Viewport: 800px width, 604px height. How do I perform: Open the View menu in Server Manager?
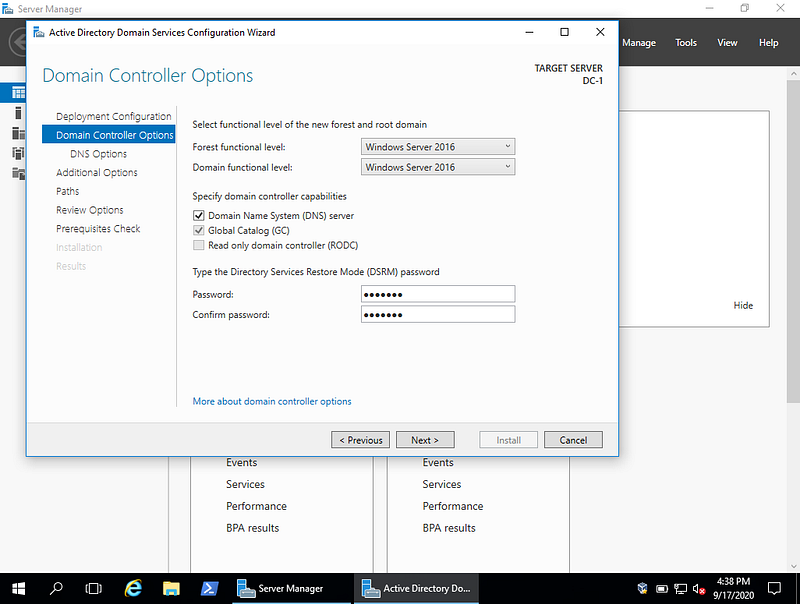pyautogui.click(x=727, y=43)
